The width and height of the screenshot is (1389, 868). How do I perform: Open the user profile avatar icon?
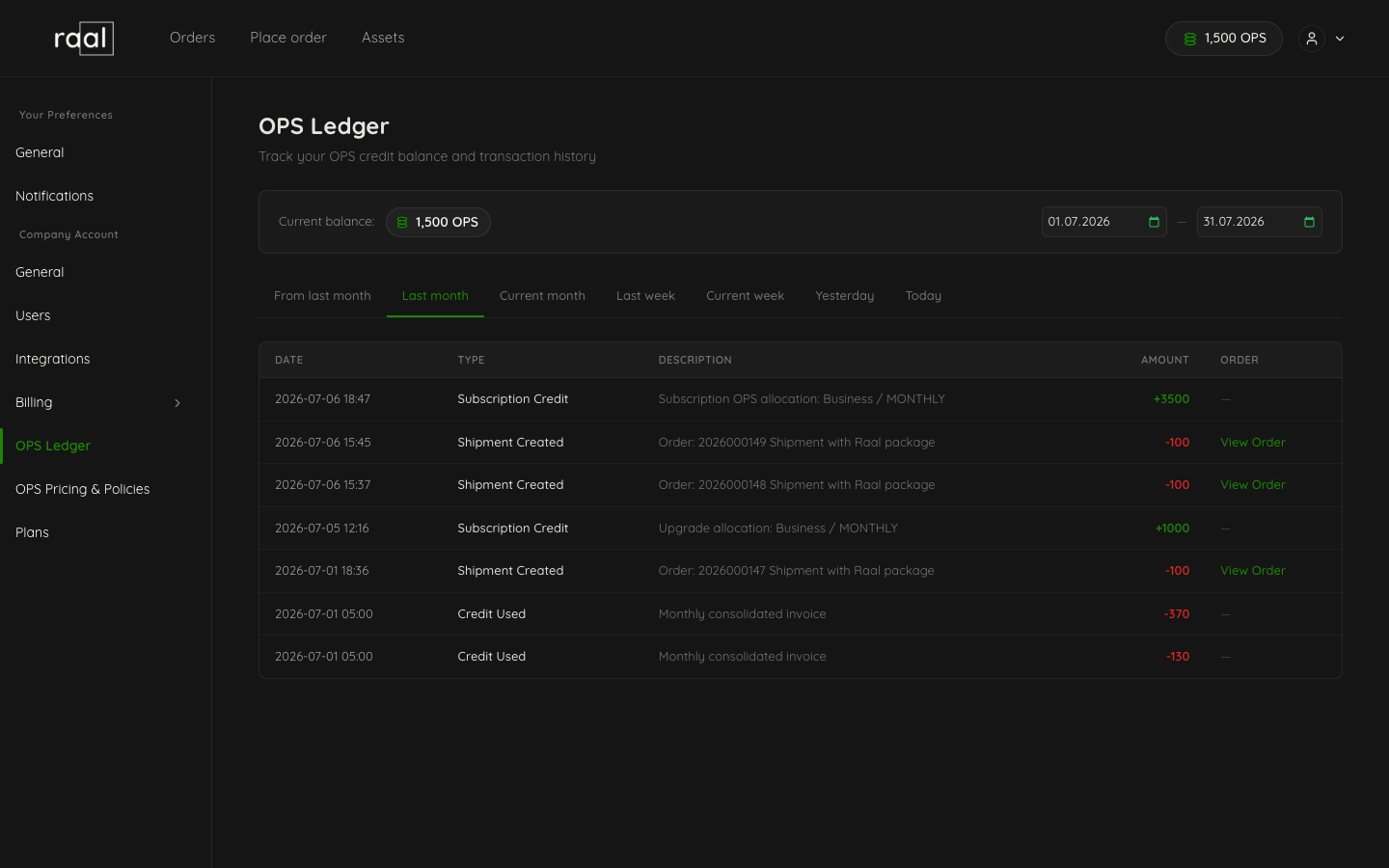coord(1312,39)
